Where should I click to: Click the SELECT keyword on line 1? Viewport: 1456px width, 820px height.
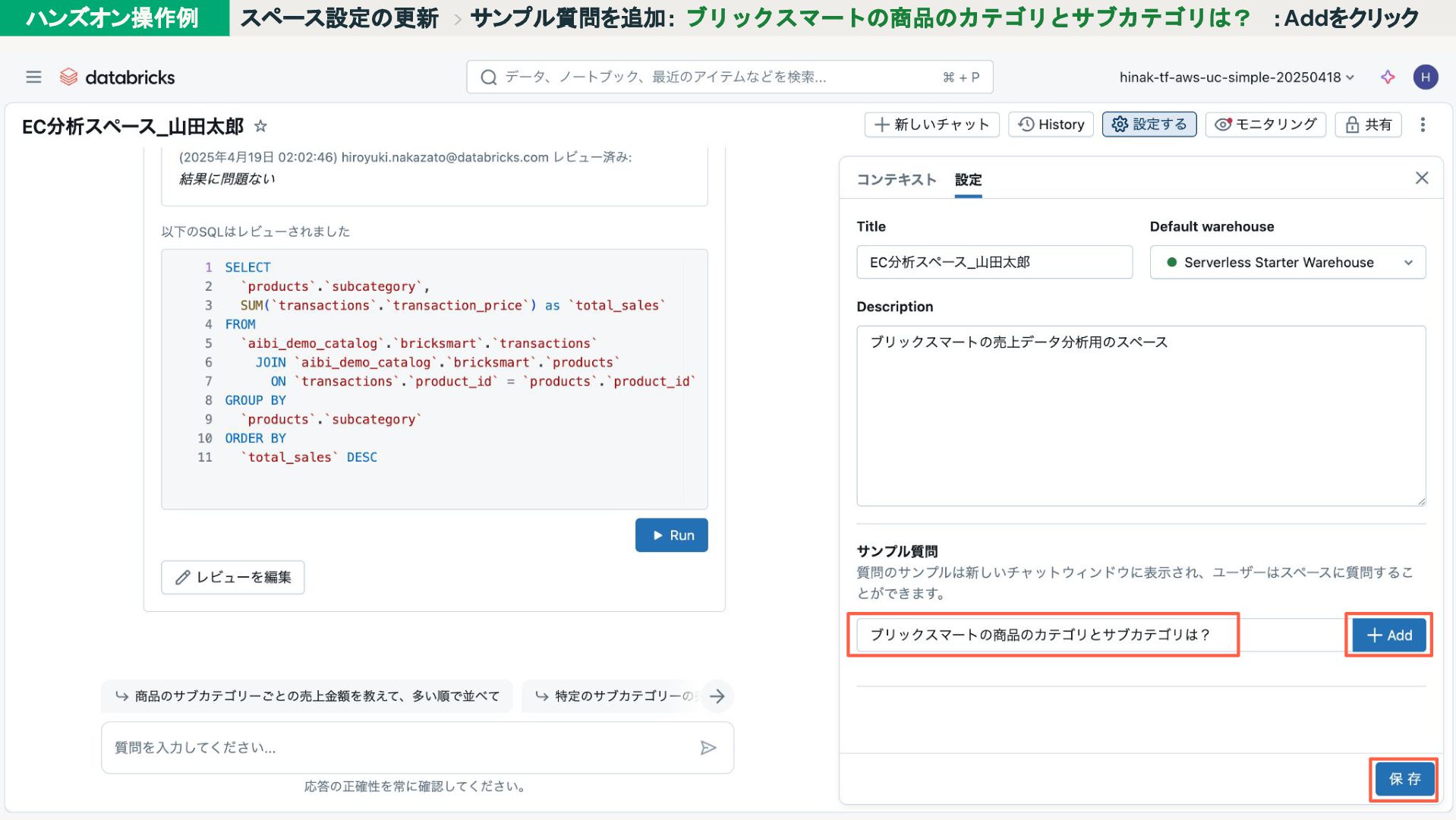coord(247,267)
